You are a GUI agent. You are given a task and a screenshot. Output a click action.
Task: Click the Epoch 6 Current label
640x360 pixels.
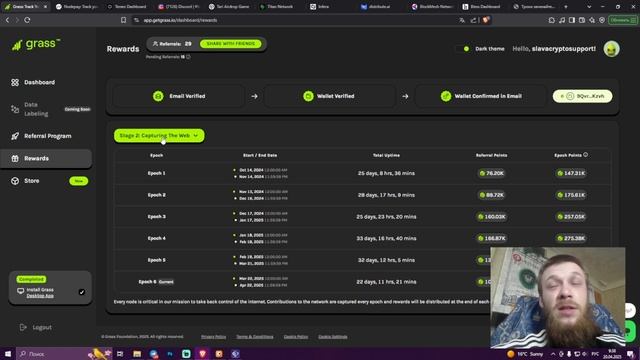(166, 282)
